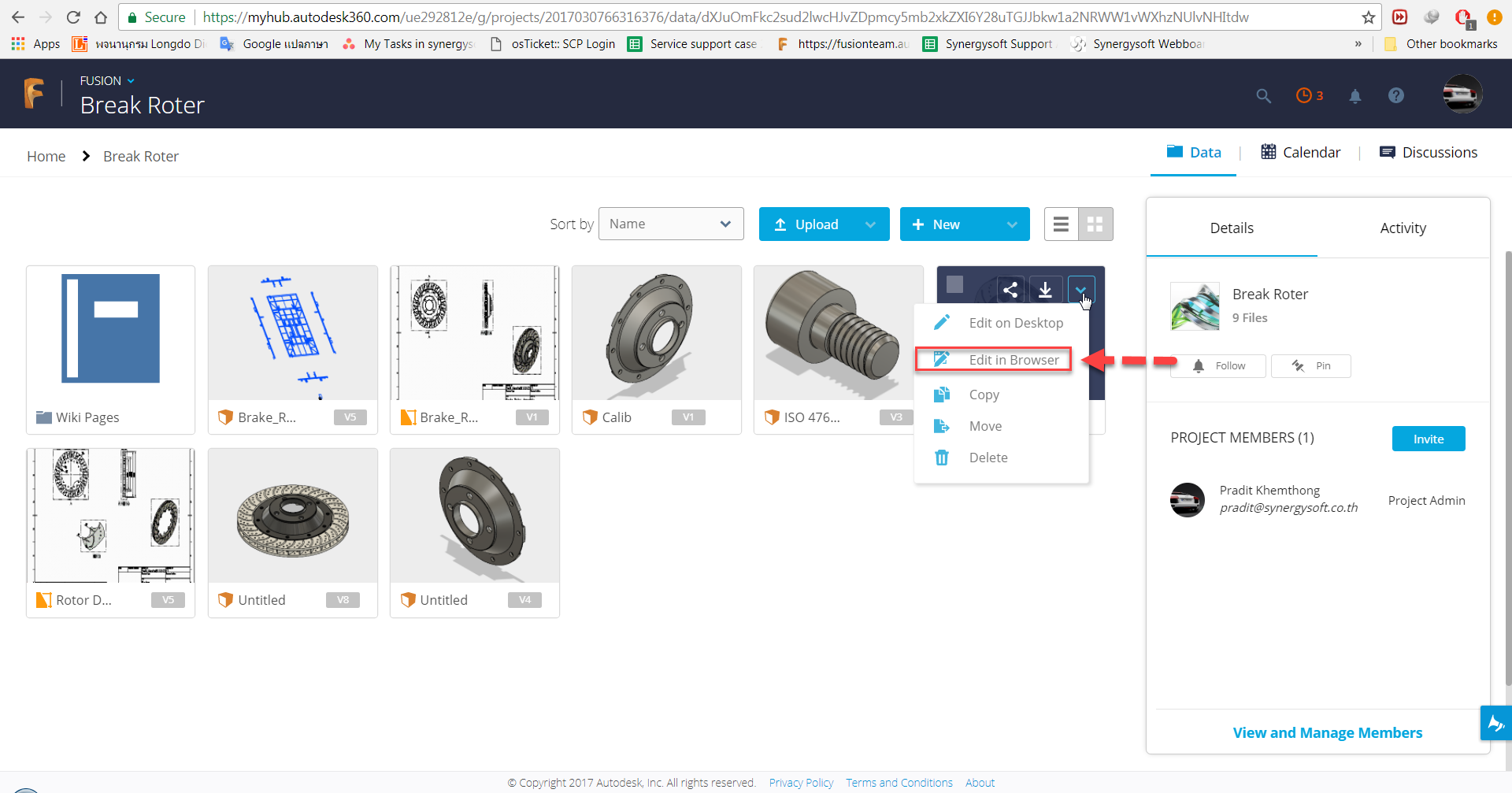Expand the Upload options chevron
Viewport: 1512px width, 793px height.
871,224
